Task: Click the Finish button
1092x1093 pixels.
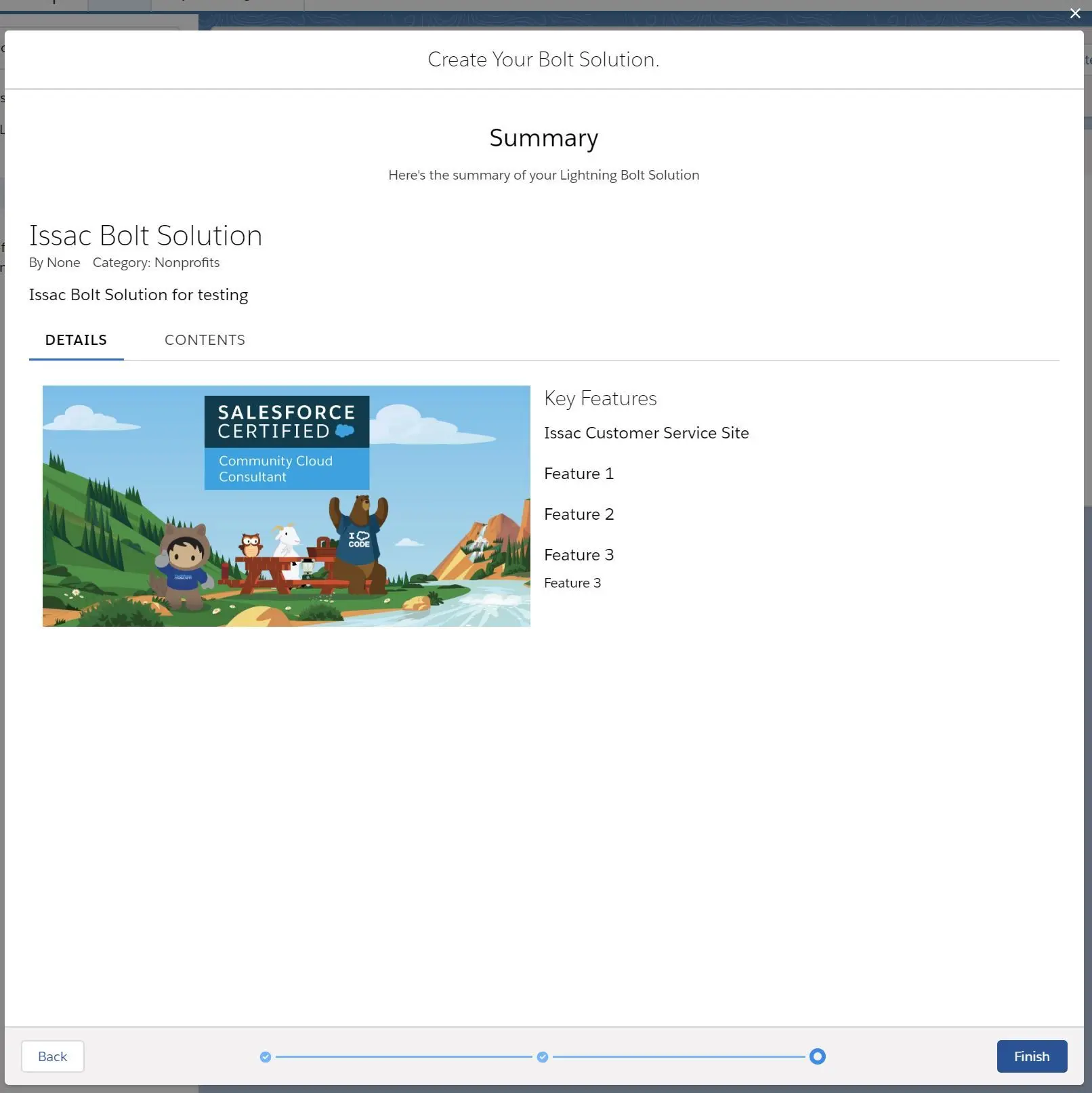Action: (1032, 1056)
